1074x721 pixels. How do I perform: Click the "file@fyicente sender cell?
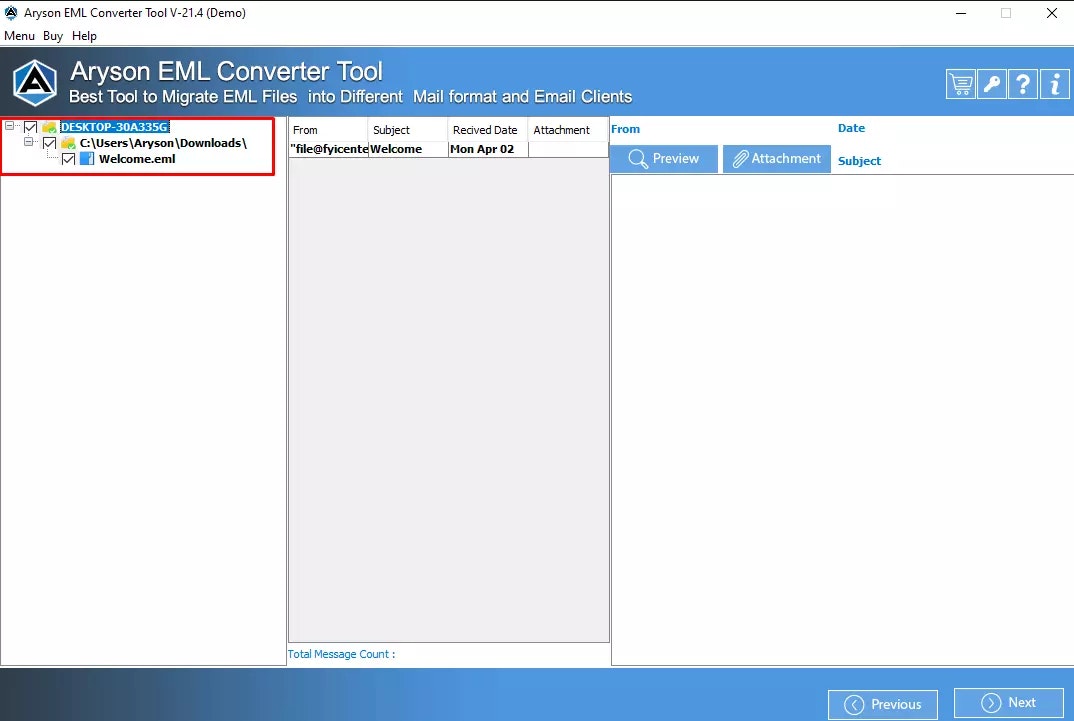coord(329,149)
